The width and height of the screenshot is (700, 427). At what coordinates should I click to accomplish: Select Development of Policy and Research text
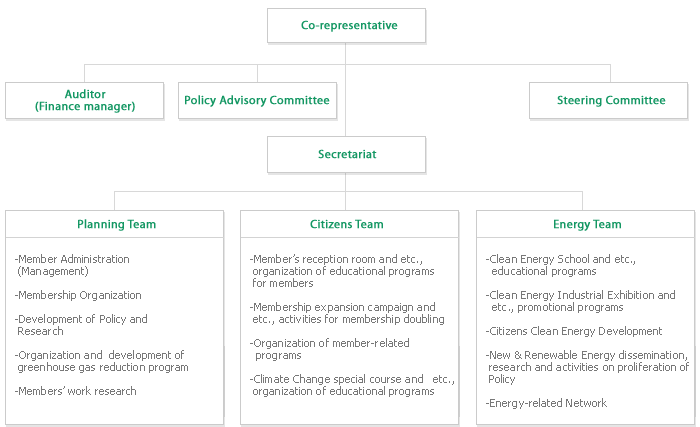(81, 325)
